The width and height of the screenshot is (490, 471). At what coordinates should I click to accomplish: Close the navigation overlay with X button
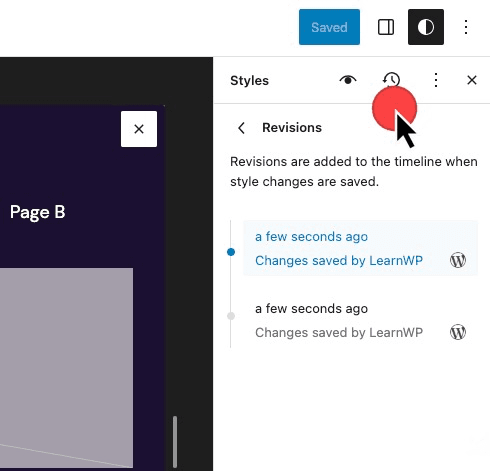tap(139, 129)
